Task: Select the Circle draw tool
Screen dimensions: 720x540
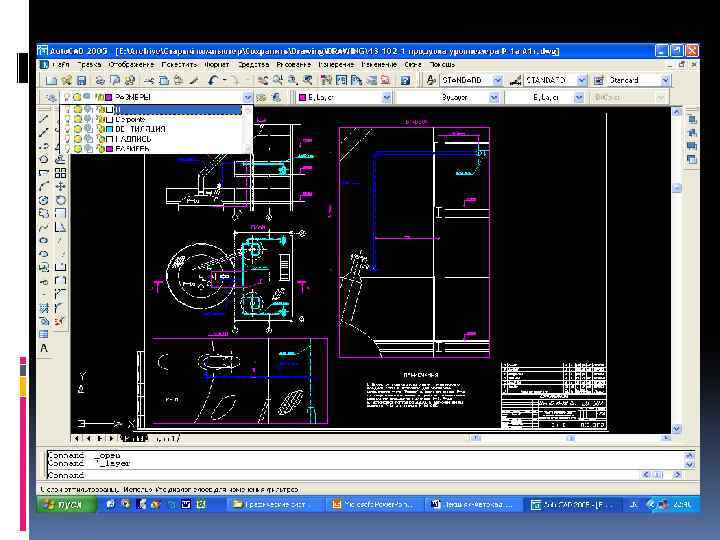Action: pyautogui.click(x=44, y=200)
